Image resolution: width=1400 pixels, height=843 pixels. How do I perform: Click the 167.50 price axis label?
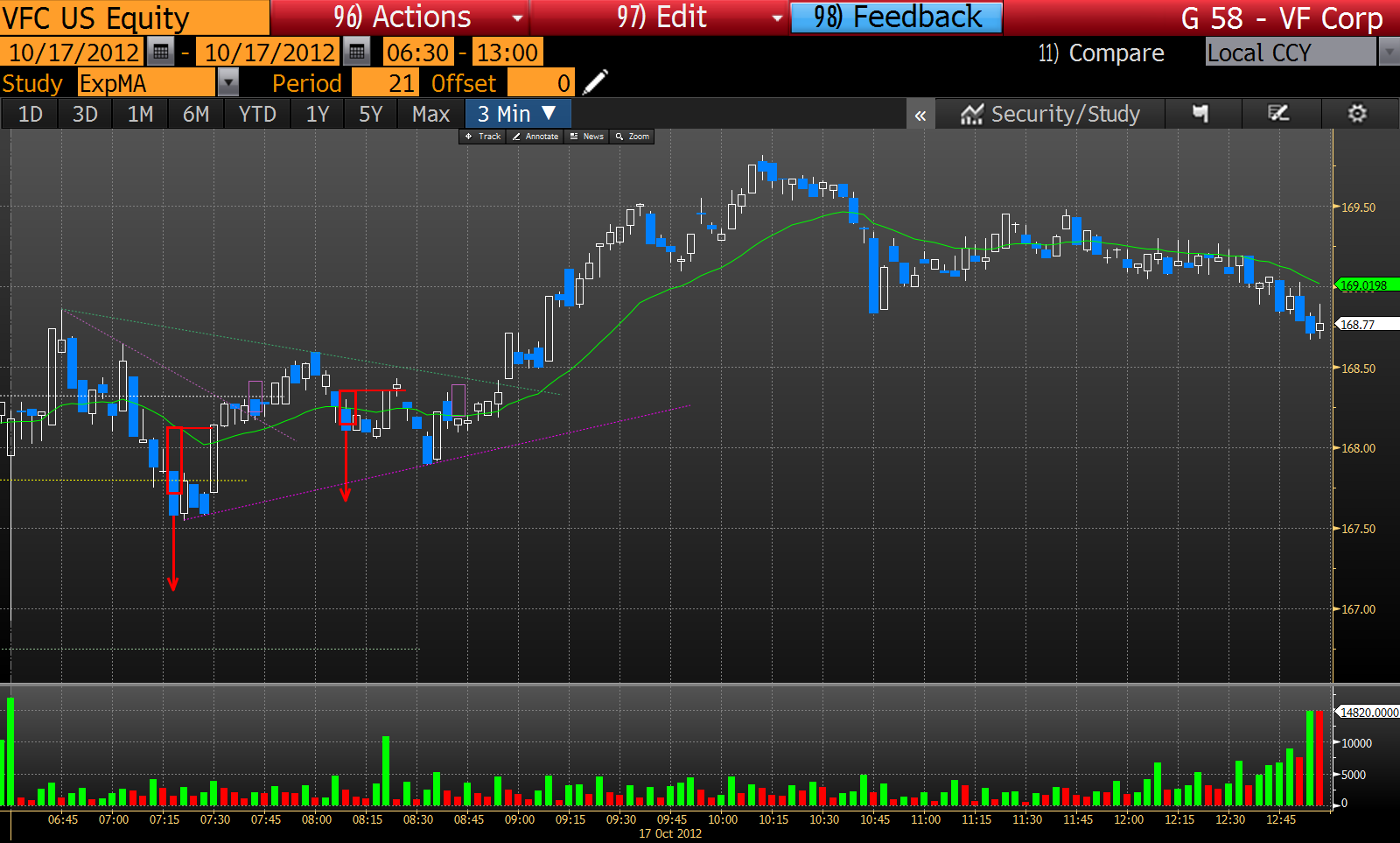[1358, 529]
